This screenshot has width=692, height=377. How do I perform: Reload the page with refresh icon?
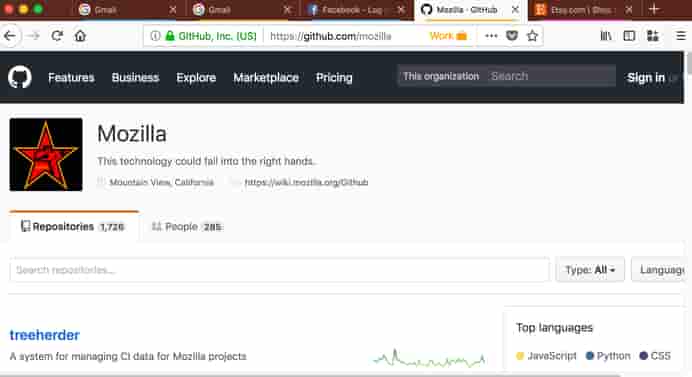57,36
